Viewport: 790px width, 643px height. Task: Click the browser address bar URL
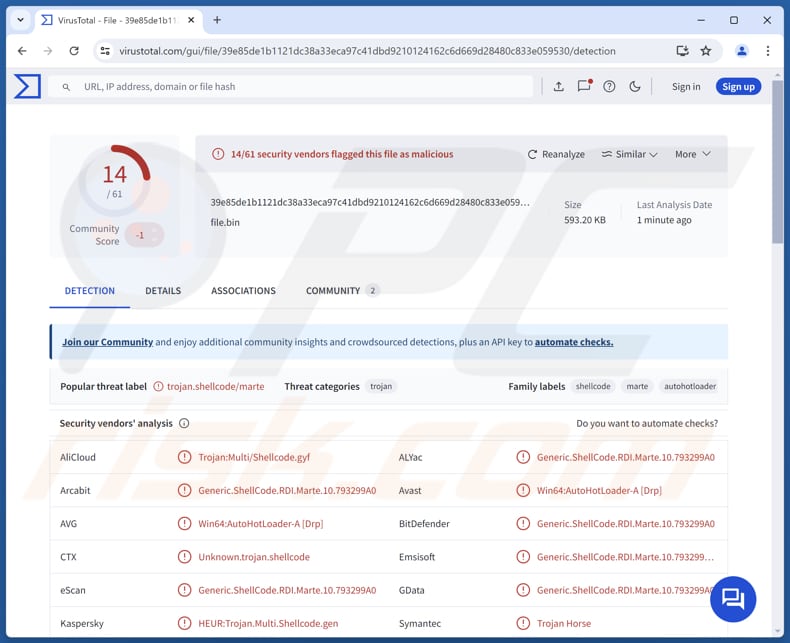pyautogui.click(x=367, y=51)
